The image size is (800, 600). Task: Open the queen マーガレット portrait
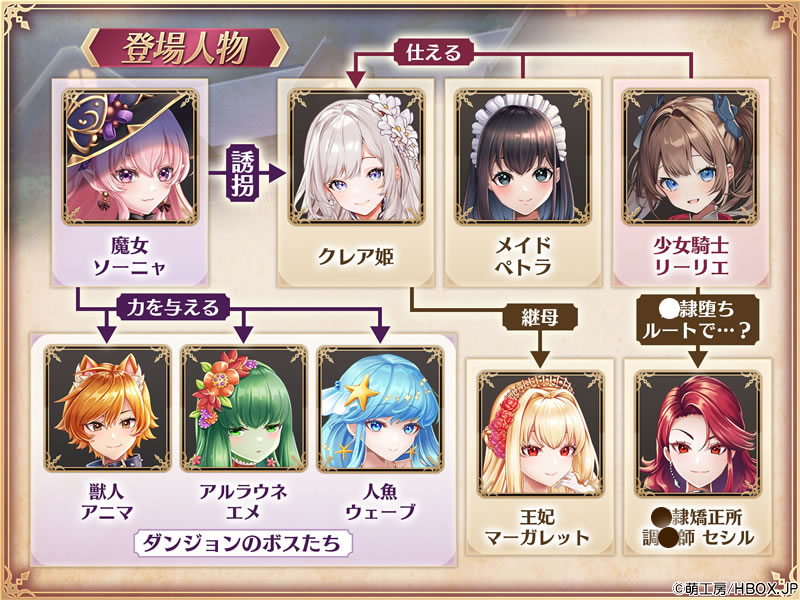pos(541,434)
